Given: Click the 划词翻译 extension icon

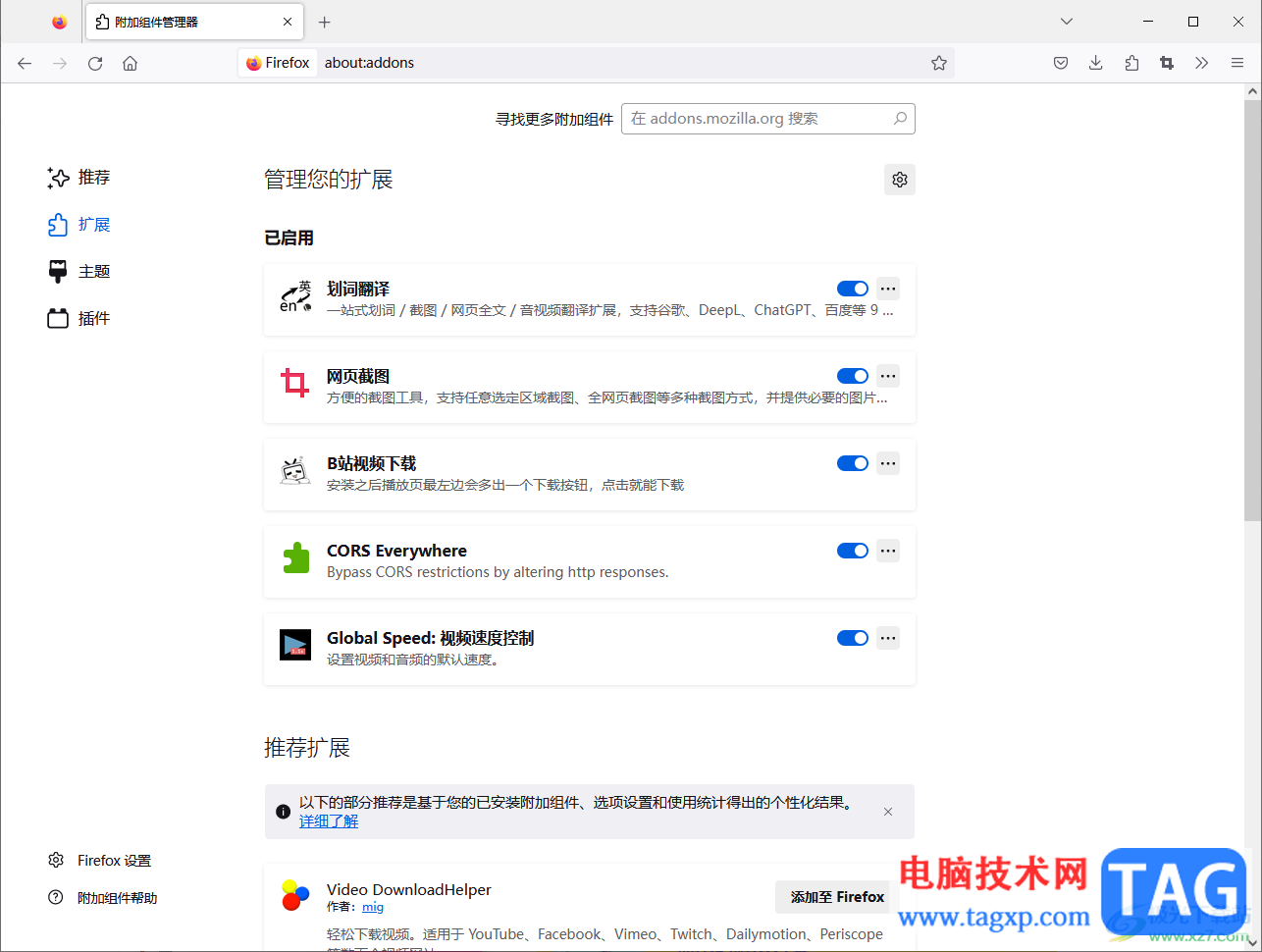Looking at the screenshot, I should [295, 296].
